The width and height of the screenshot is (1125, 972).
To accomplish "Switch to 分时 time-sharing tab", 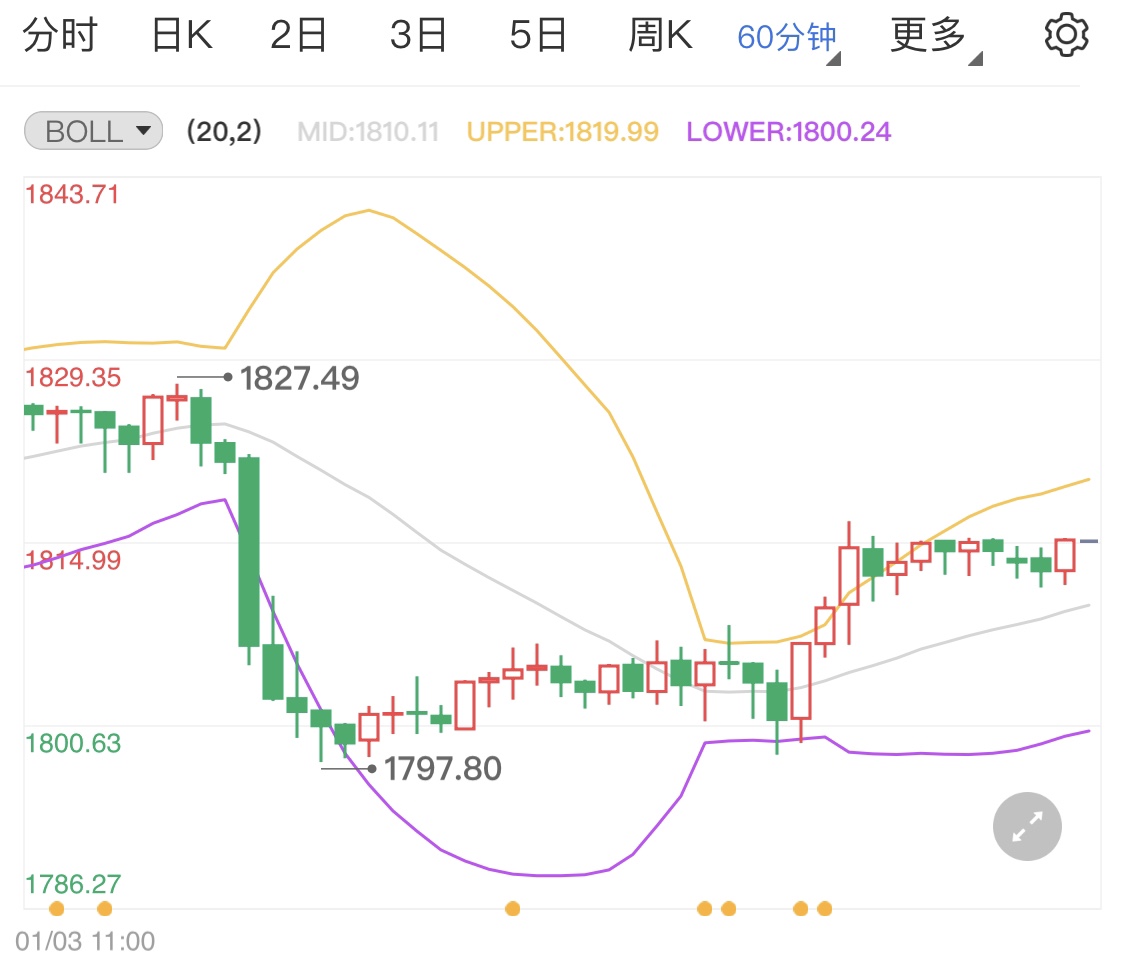I will coord(60,35).
